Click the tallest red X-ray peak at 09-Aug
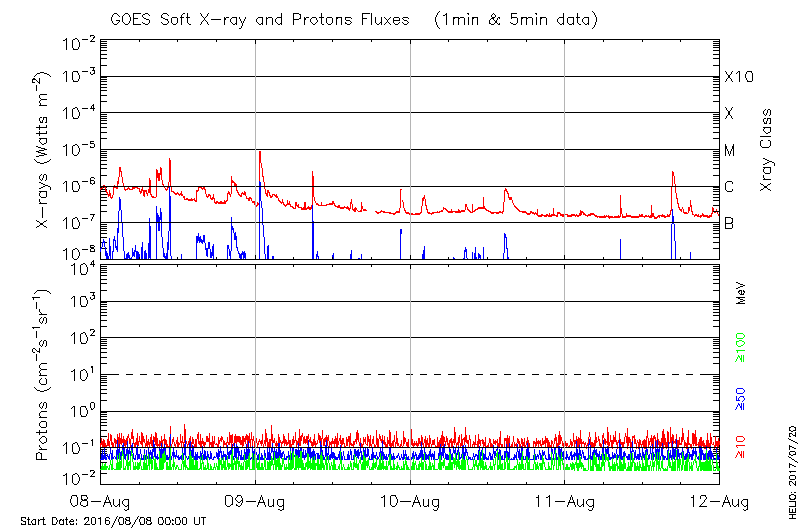Image resolution: width=800 pixels, height=530 pixels. tap(260, 152)
